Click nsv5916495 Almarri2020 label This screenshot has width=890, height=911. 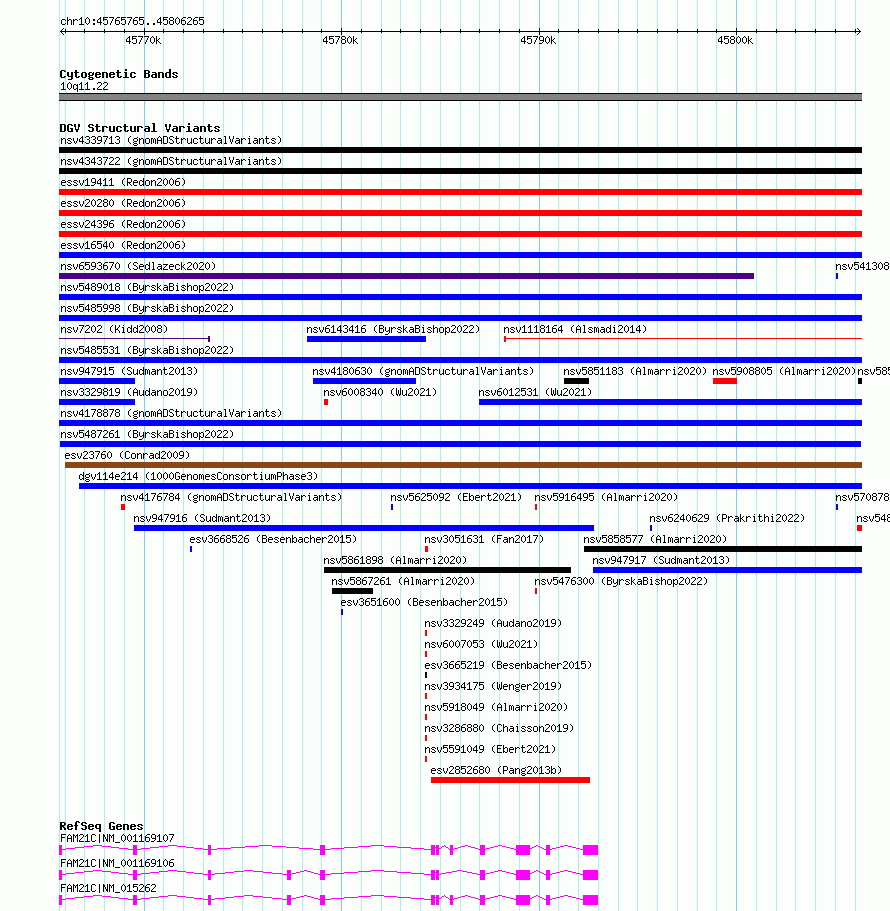pyautogui.click(x=606, y=497)
